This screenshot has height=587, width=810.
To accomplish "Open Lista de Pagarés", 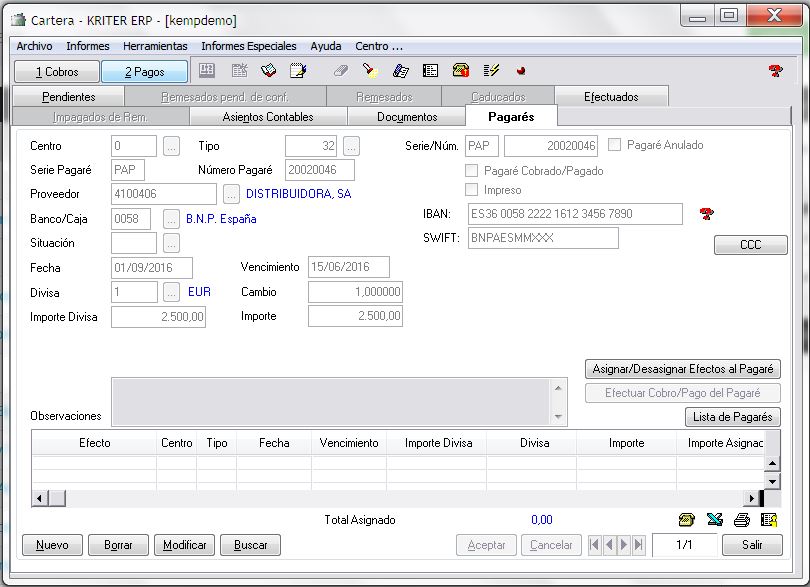I will [x=733, y=417].
